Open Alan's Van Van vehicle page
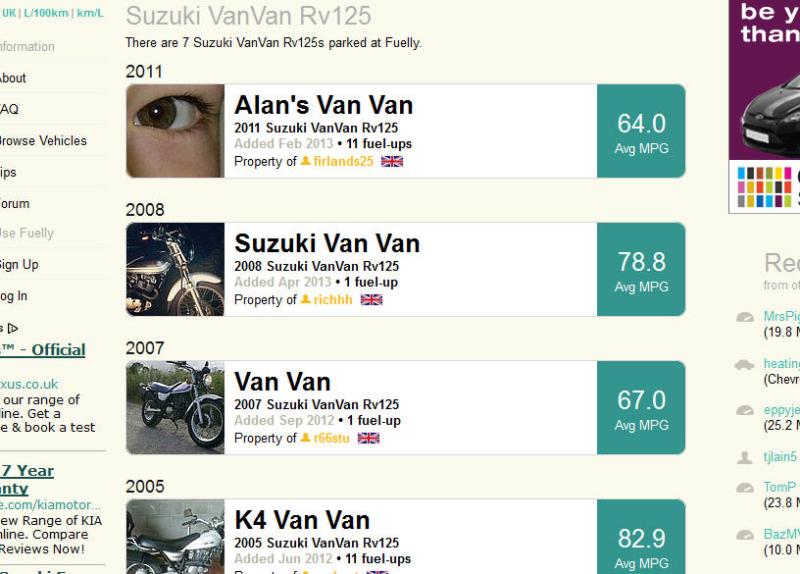 pyautogui.click(x=323, y=105)
